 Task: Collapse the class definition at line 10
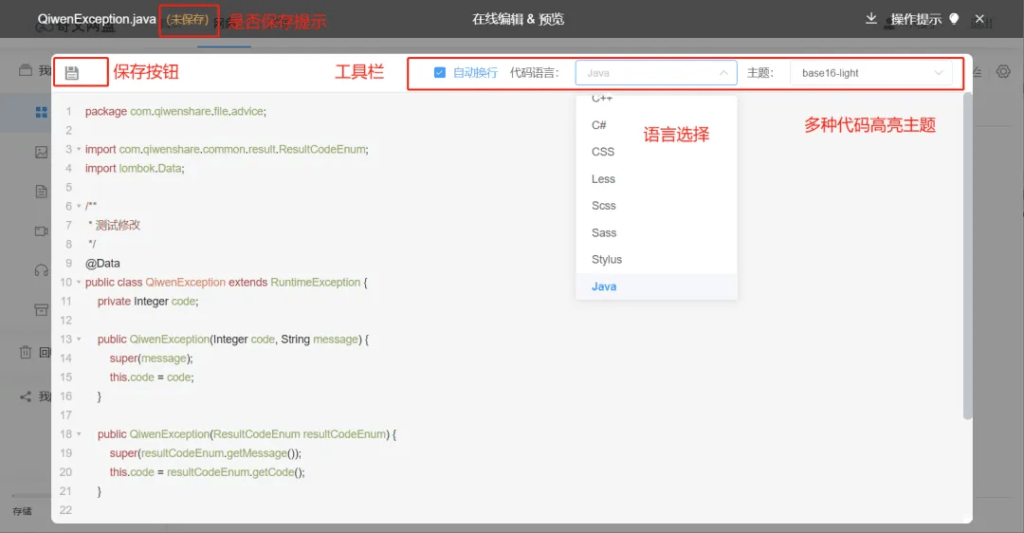[x=78, y=283]
